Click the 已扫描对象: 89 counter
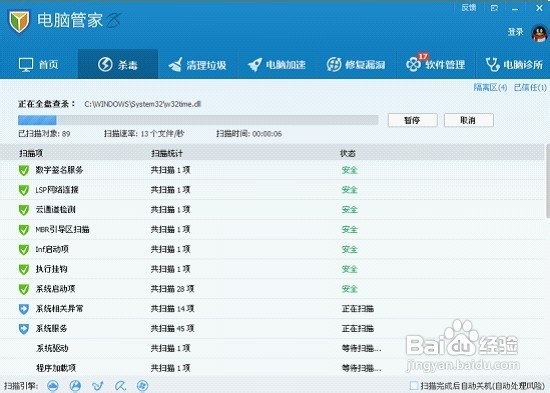Image resolution: width=550 pixels, height=393 pixels. pos(44,134)
